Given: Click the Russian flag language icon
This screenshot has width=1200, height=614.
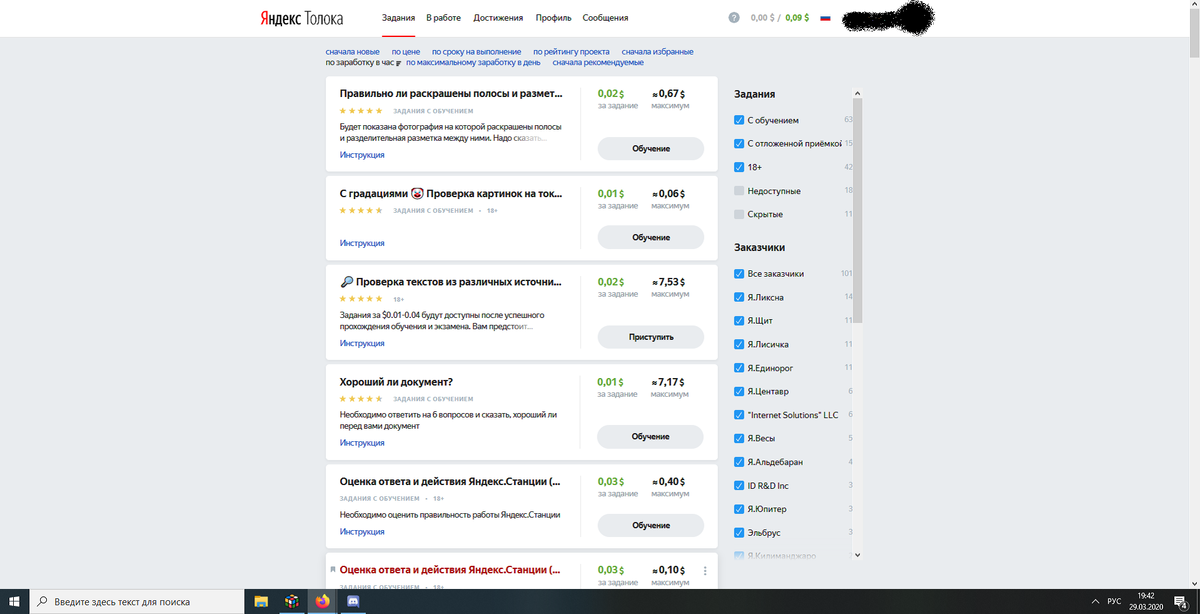Looking at the screenshot, I should tap(825, 18).
